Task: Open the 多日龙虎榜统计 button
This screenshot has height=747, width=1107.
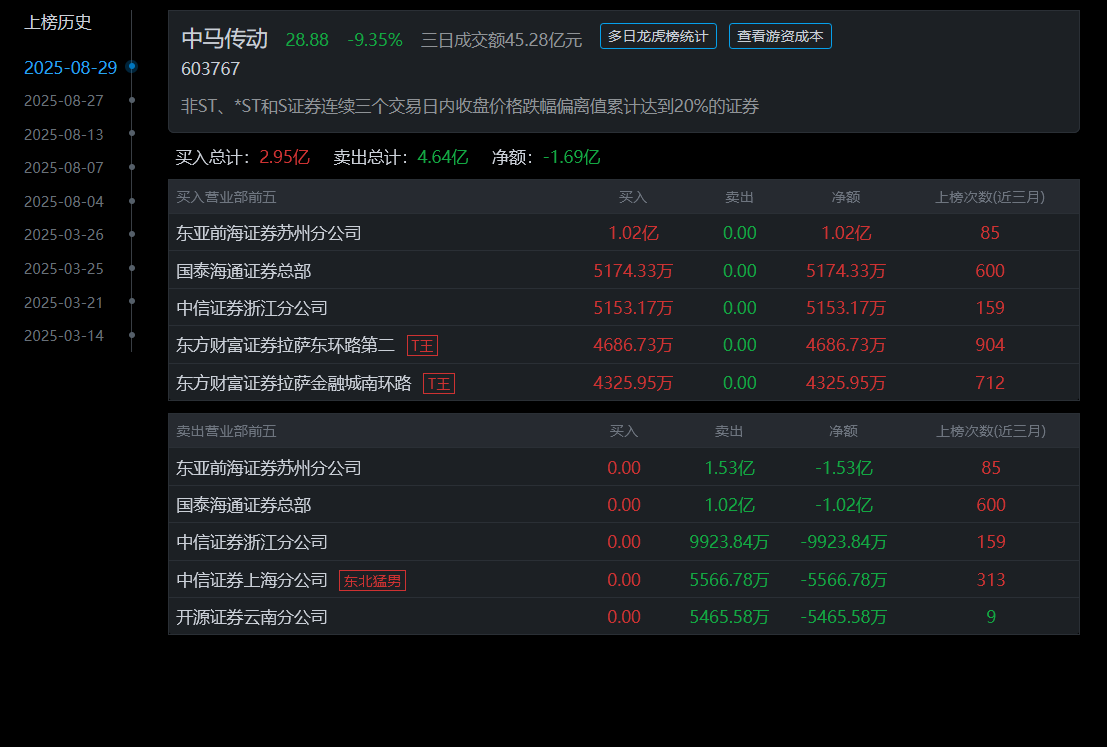Action: 658,36
